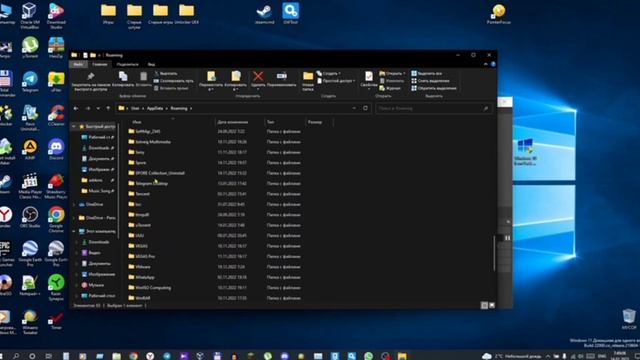This screenshot has height=360, width=640.
Task: Open the Telegram desktop shortcut
Action: [30, 82]
